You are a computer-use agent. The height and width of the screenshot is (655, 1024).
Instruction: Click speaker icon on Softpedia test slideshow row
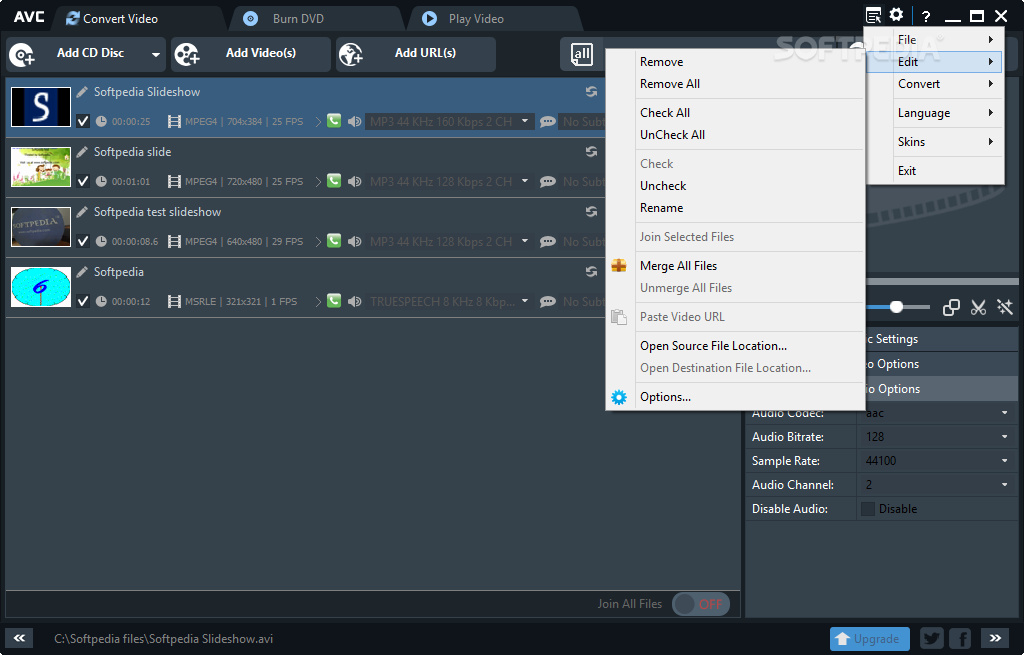click(x=355, y=242)
